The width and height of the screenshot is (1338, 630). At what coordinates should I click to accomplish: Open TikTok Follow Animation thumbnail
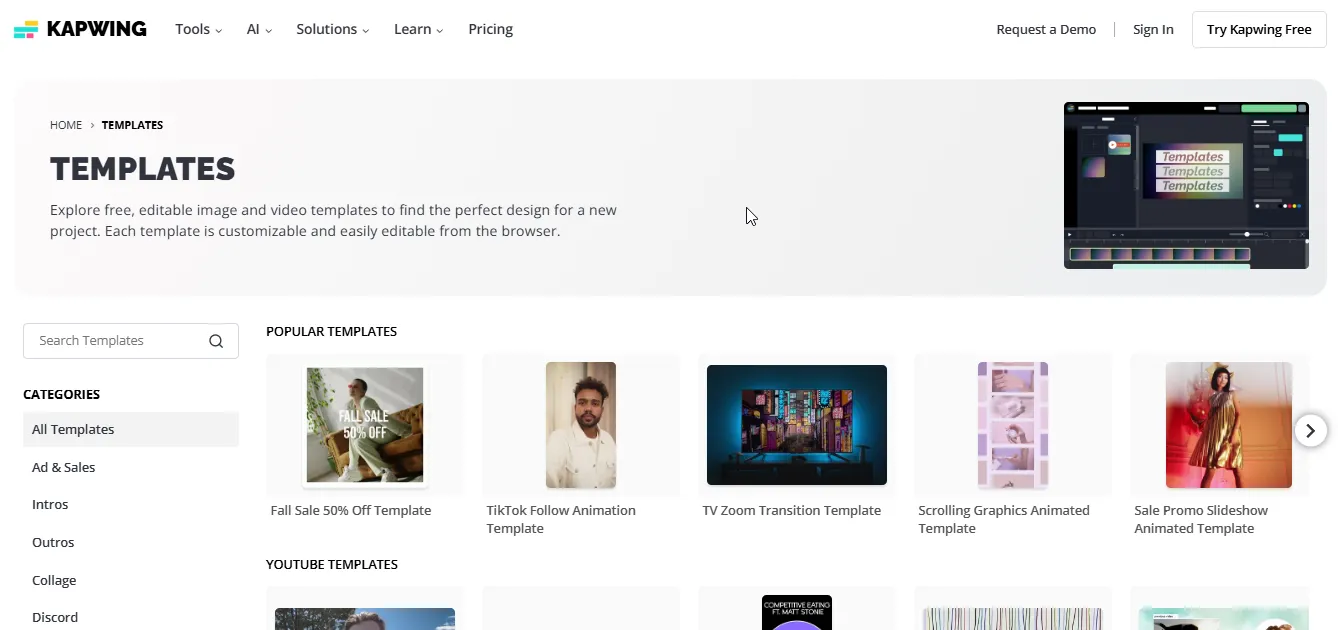pyautogui.click(x=581, y=425)
